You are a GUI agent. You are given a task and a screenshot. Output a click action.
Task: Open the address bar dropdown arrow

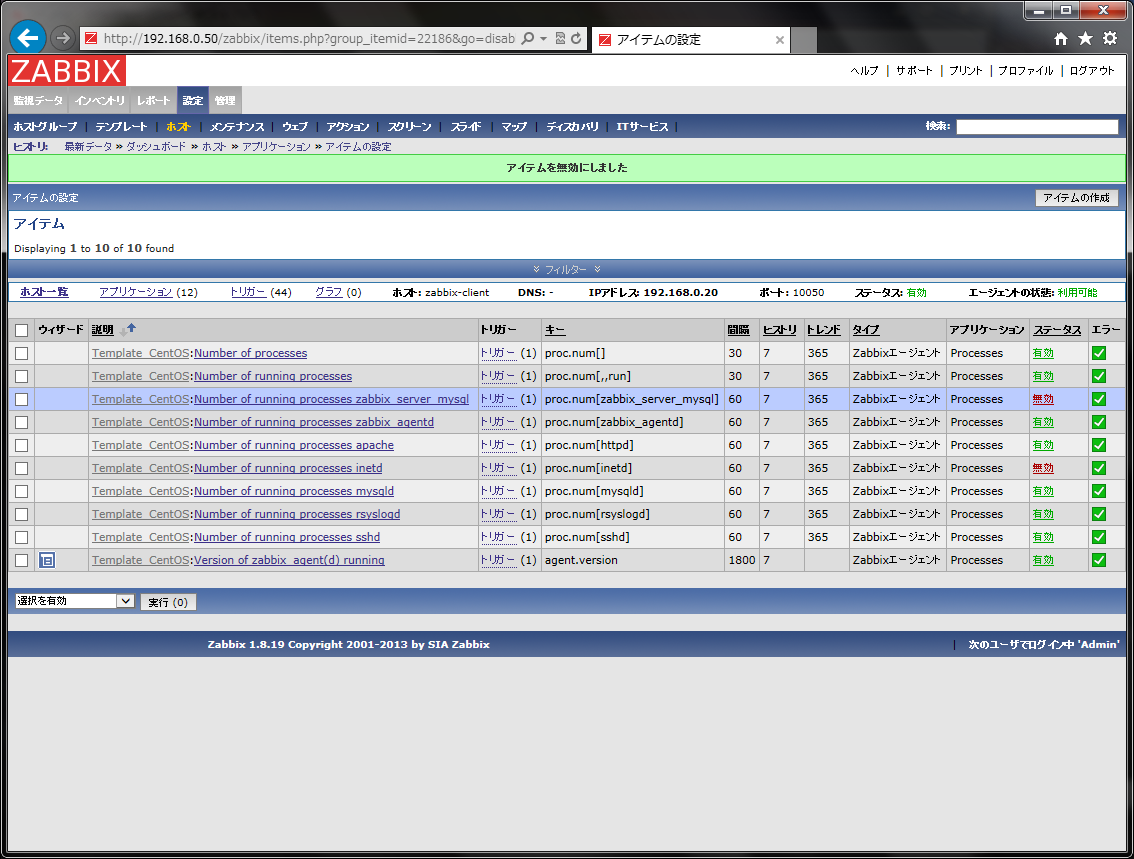[x=544, y=38]
